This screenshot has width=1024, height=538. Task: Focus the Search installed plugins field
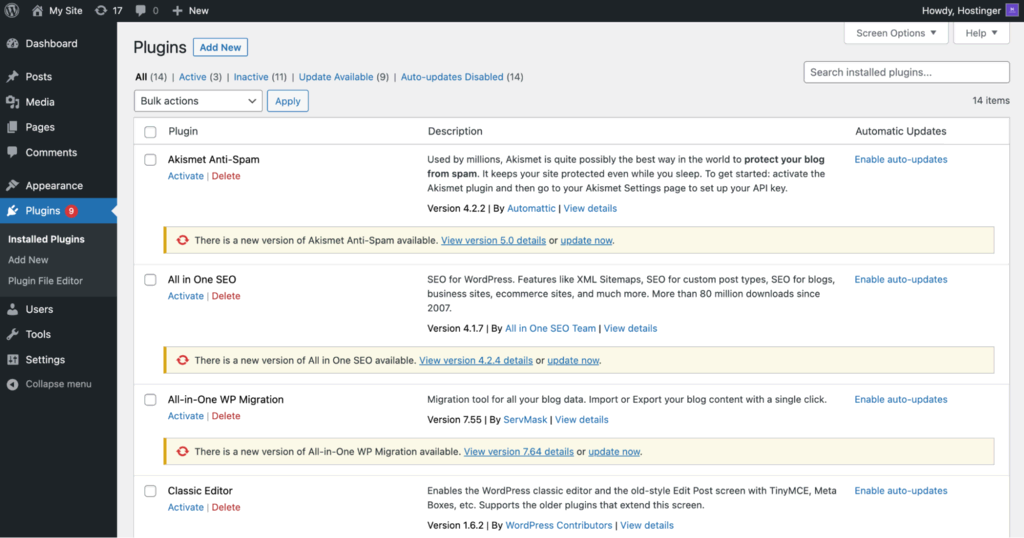click(906, 72)
